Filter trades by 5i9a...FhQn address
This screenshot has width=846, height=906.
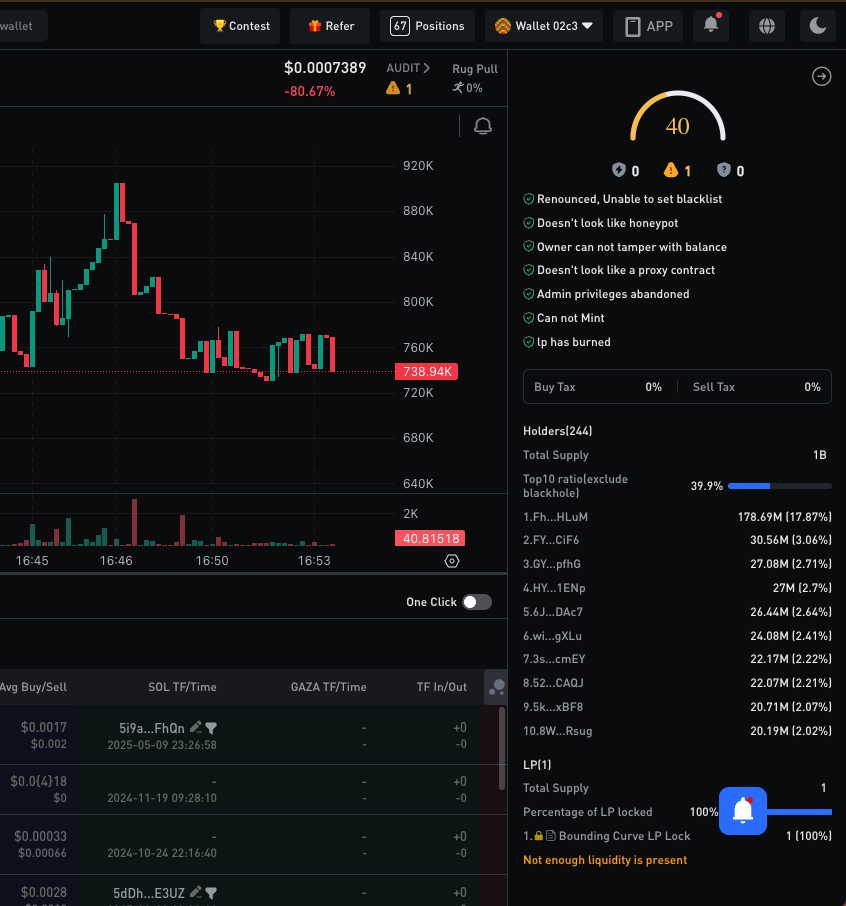pyautogui.click(x=211, y=728)
